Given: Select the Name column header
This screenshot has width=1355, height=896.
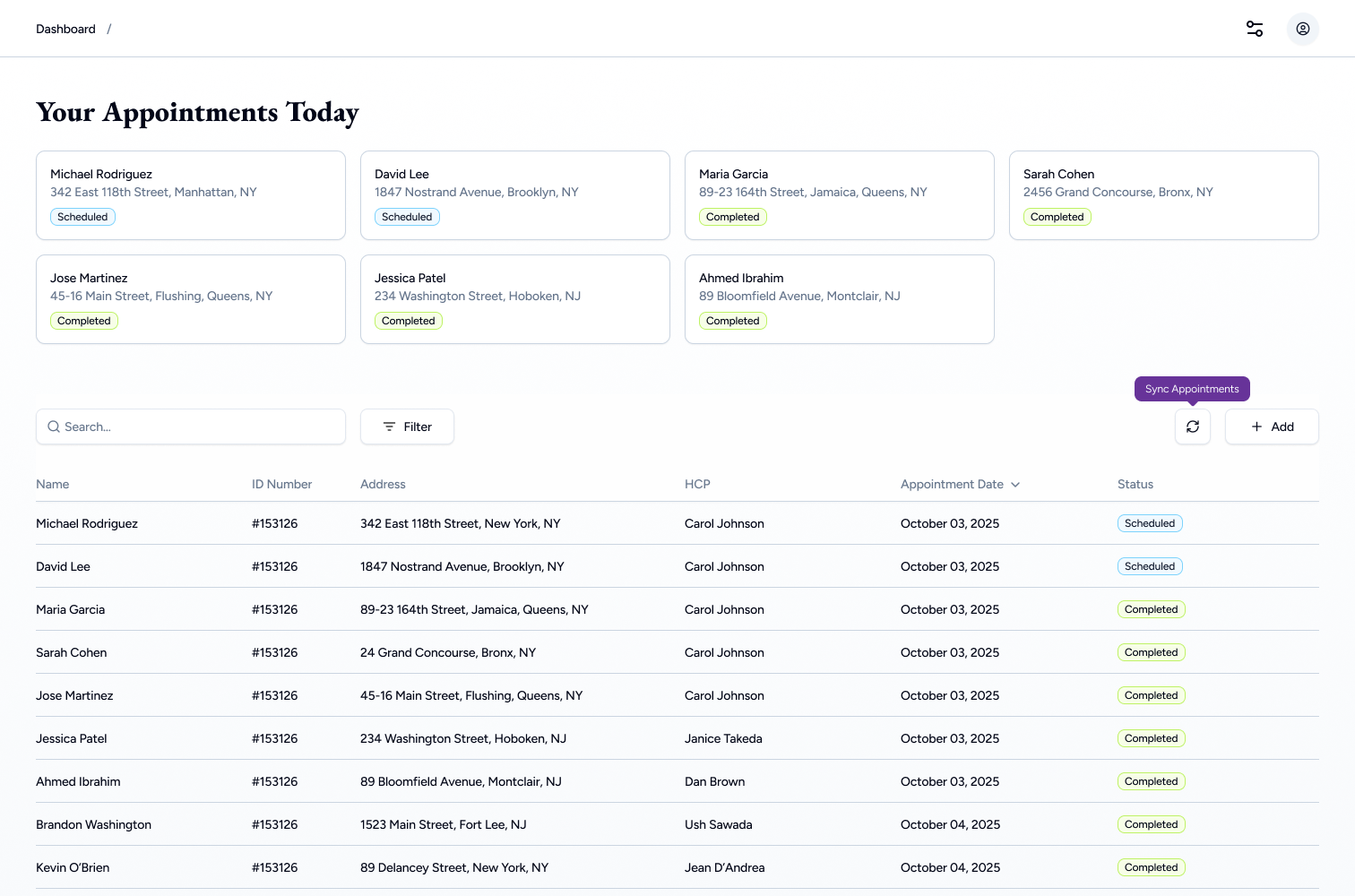Looking at the screenshot, I should click(x=52, y=484).
